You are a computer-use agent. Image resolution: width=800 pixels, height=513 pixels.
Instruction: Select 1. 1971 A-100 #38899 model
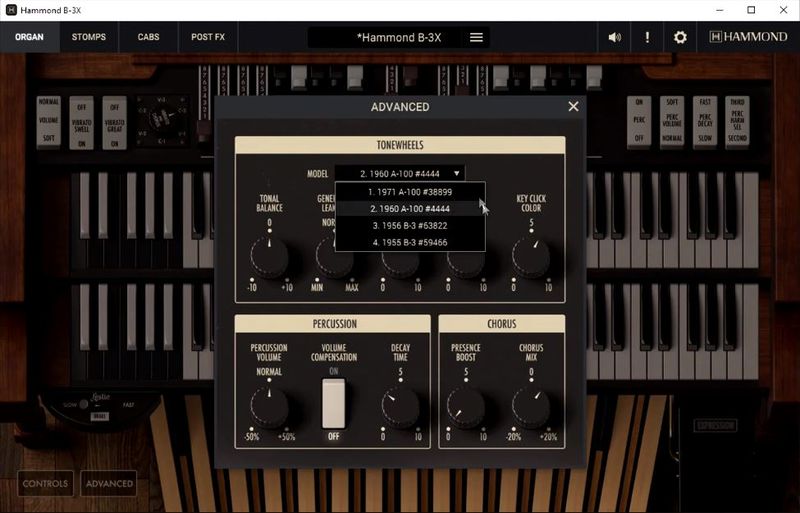pos(410,192)
